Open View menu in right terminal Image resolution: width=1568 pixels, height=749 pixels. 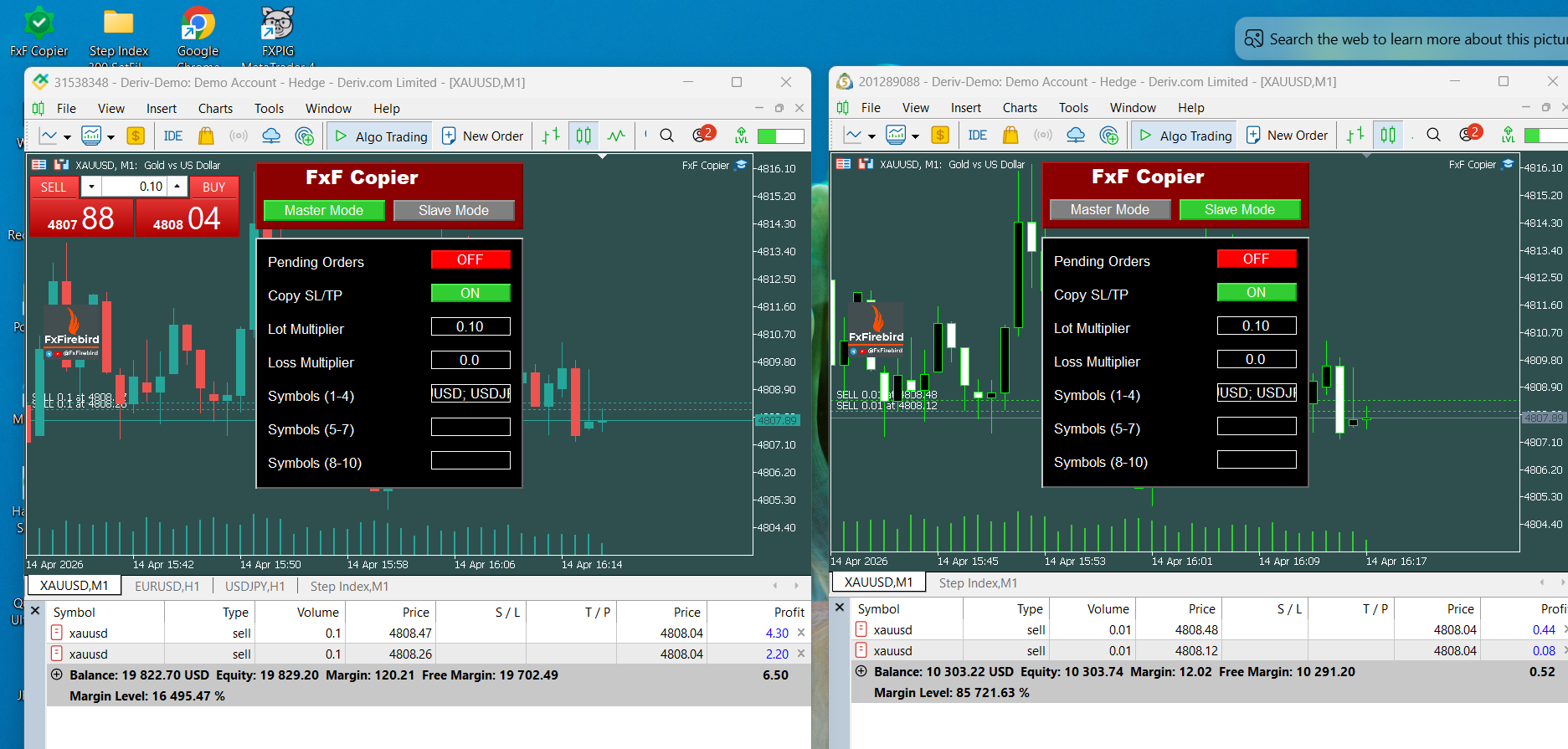(x=916, y=108)
